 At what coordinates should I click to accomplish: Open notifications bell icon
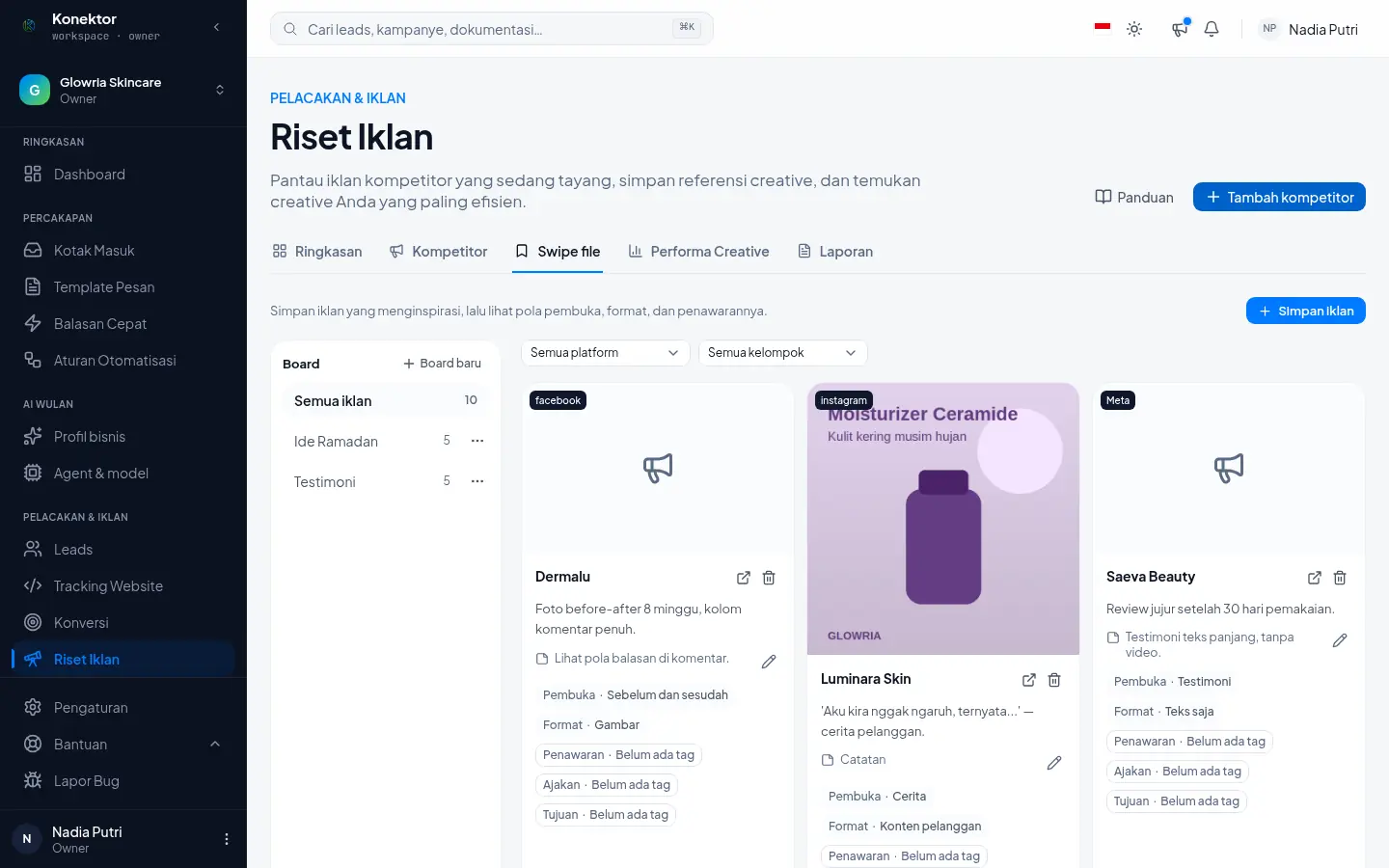coord(1212,29)
